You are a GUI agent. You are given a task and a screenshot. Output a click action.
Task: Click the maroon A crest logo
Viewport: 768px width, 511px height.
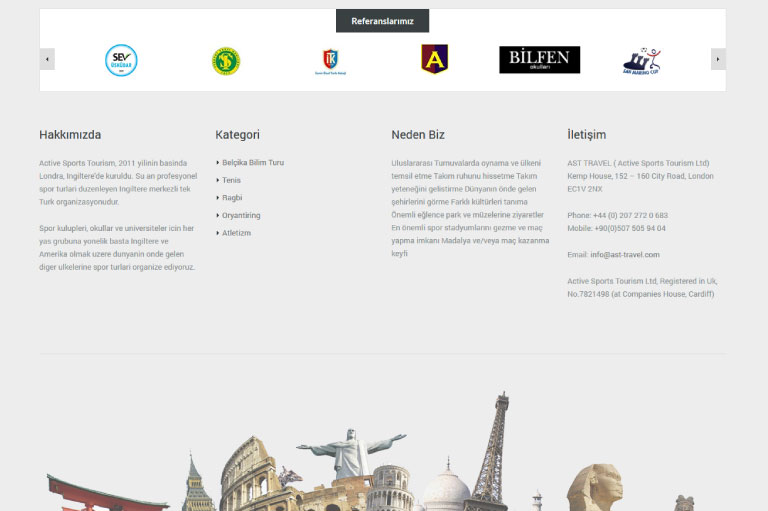click(x=434, y=59)
